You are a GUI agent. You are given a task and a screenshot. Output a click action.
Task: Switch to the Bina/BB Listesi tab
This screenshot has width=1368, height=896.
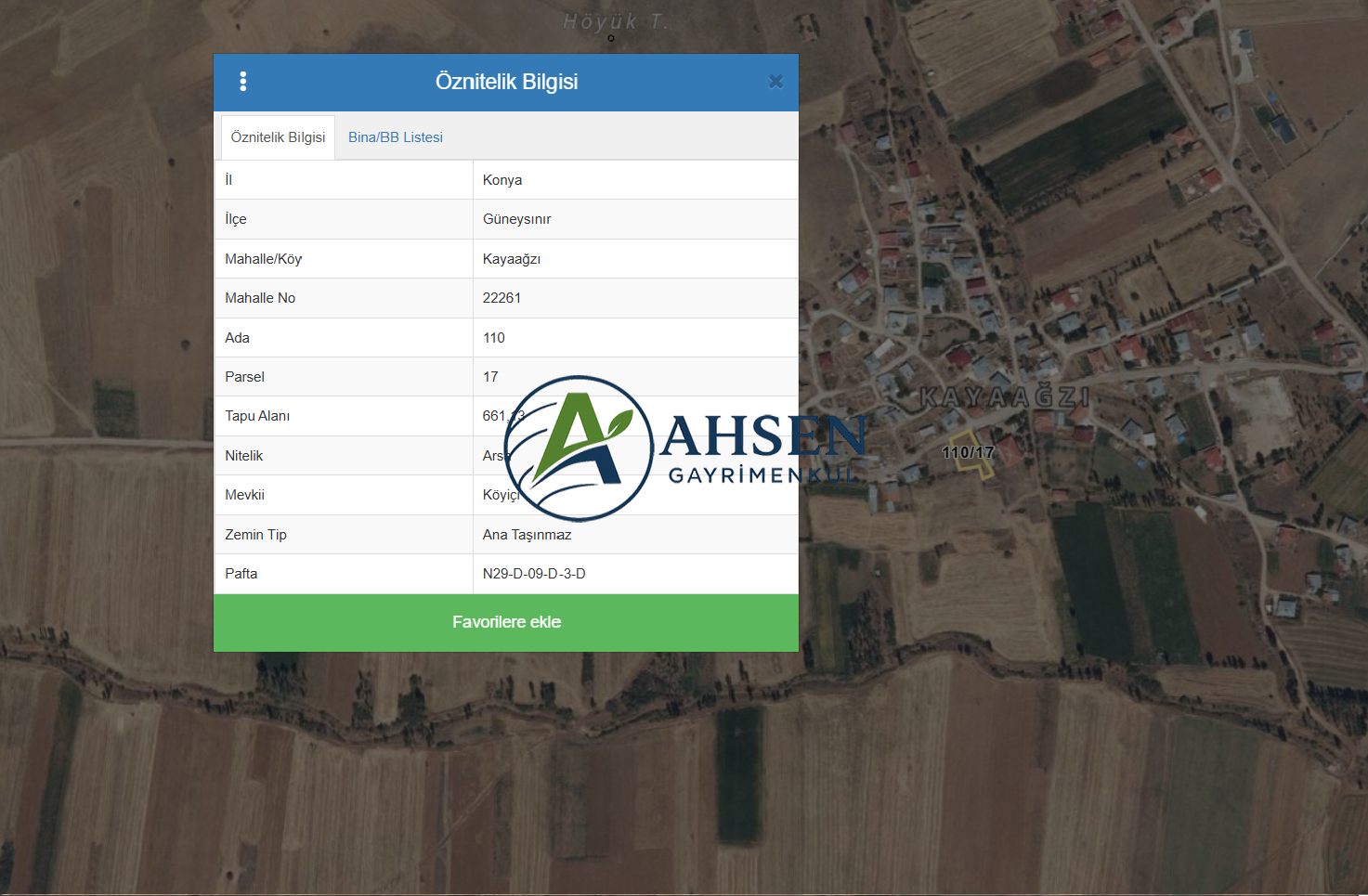[395, 137]
